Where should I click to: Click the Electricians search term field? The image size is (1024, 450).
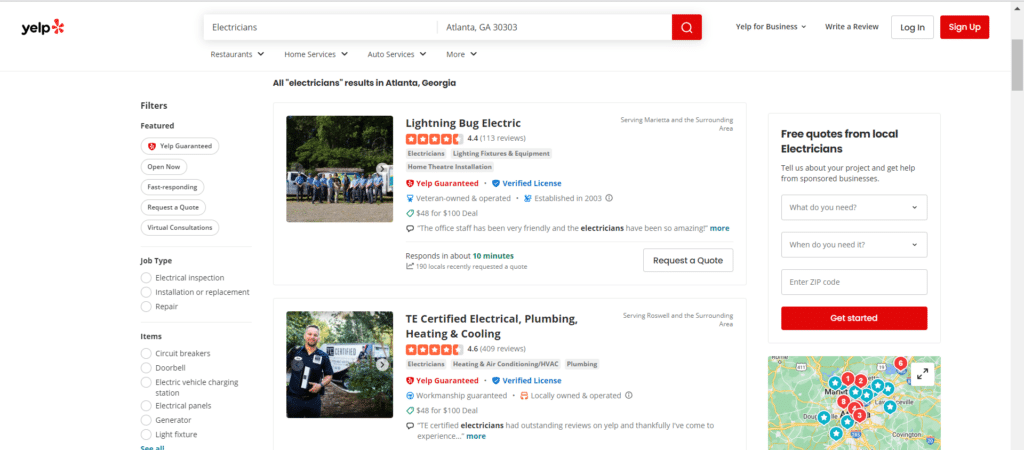pyautogui.click(x=320, y=27)
